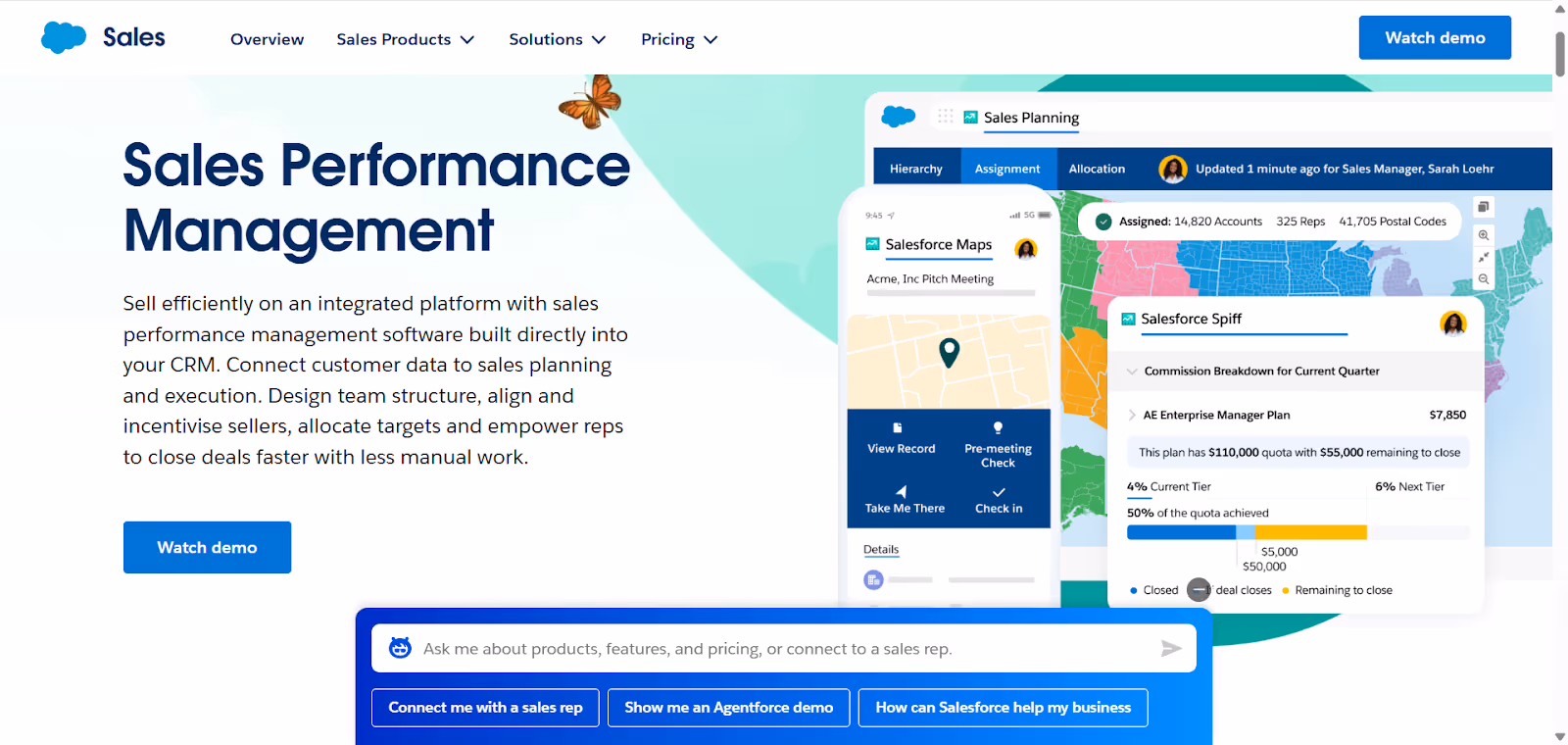Click Watch demo button in top header

[x=1435, y=37]
